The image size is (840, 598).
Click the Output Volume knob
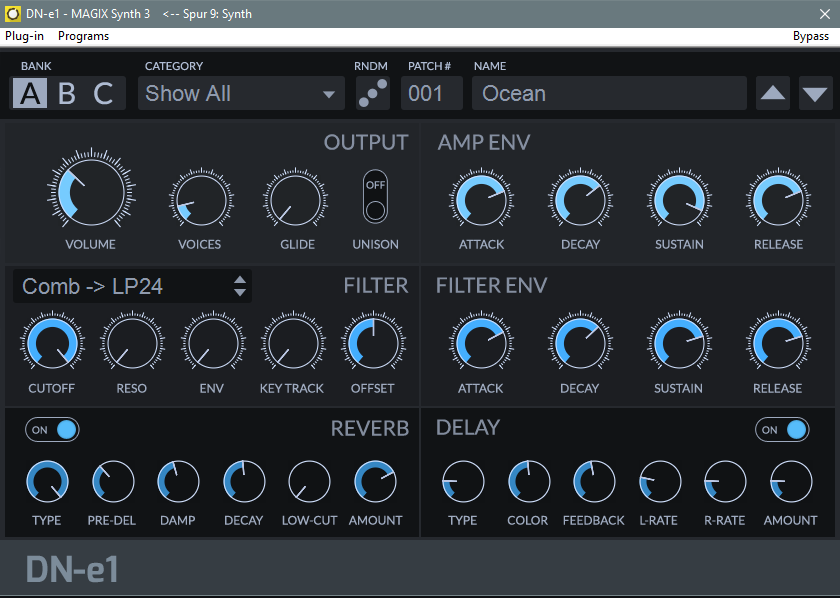(x=92, y=192)
